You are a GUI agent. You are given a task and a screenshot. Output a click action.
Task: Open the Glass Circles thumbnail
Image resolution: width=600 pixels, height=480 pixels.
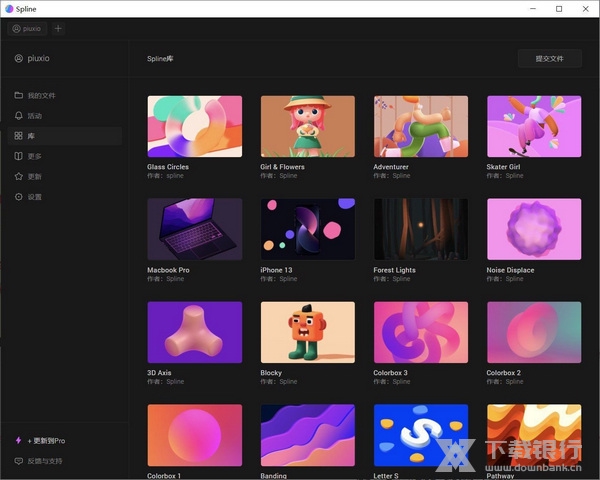coord(194,126)
